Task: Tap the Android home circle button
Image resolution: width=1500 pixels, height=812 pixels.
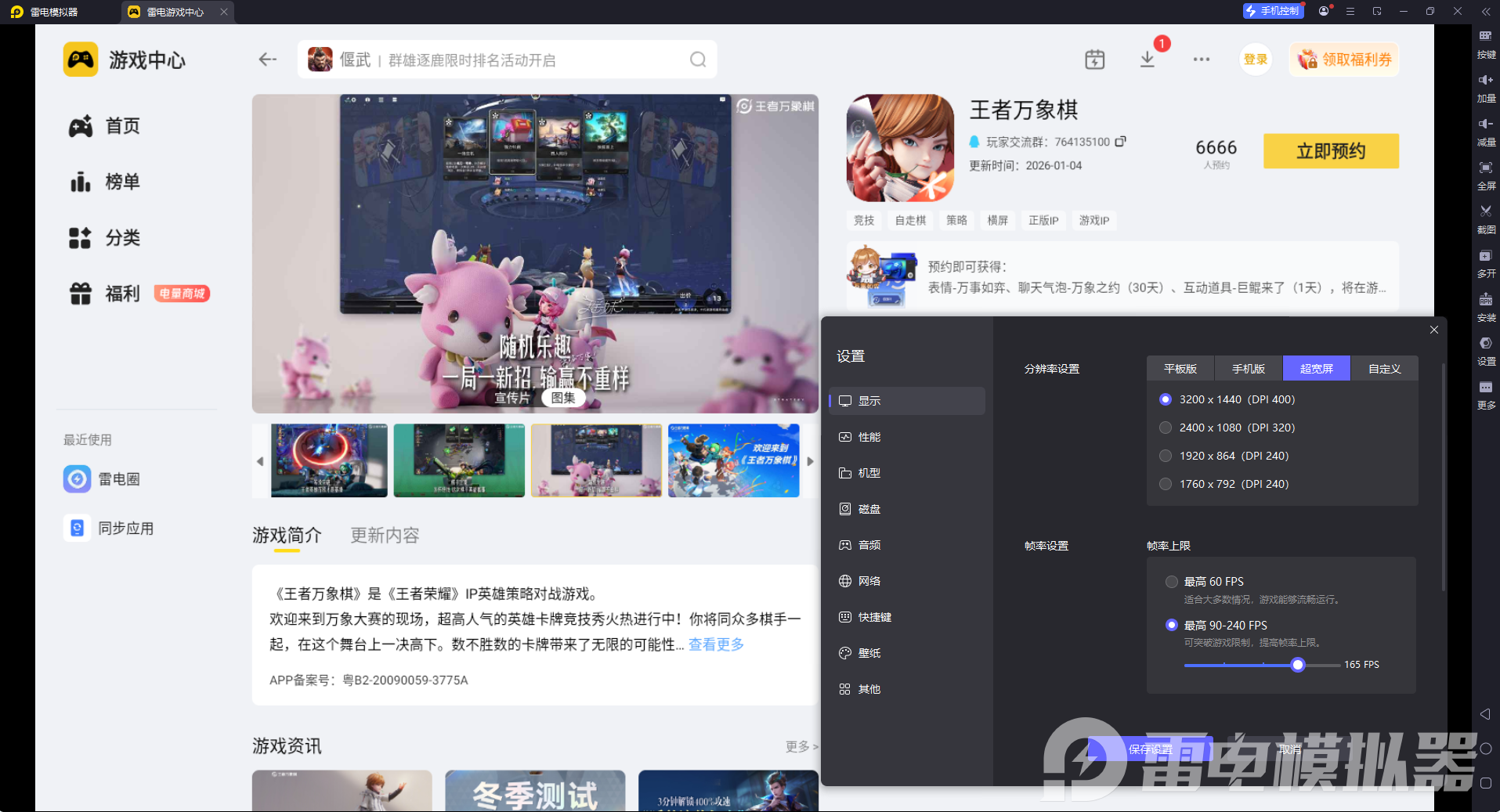Action: [x=1485, y=749]
